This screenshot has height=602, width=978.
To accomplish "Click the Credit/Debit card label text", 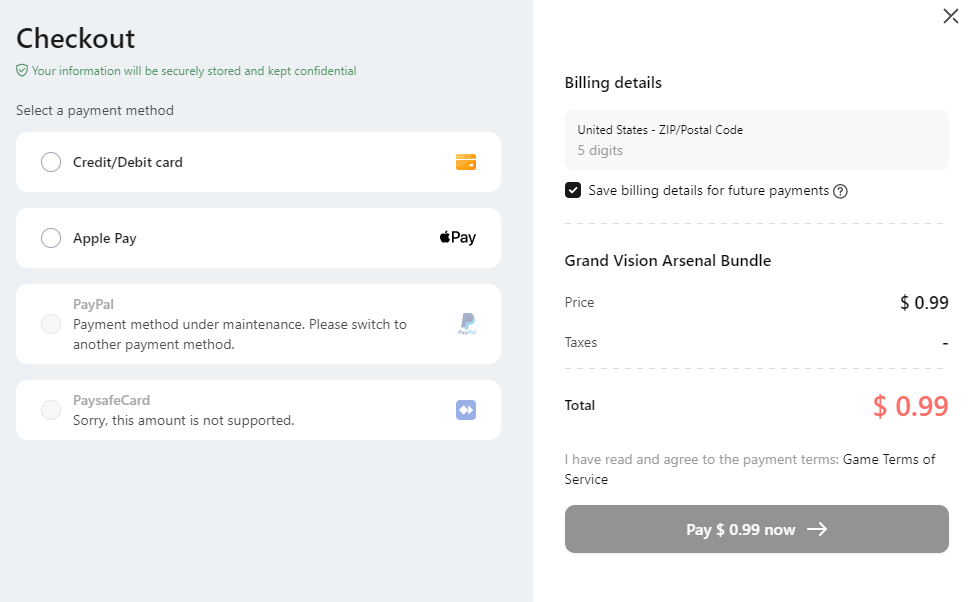I will pos(128,162).
